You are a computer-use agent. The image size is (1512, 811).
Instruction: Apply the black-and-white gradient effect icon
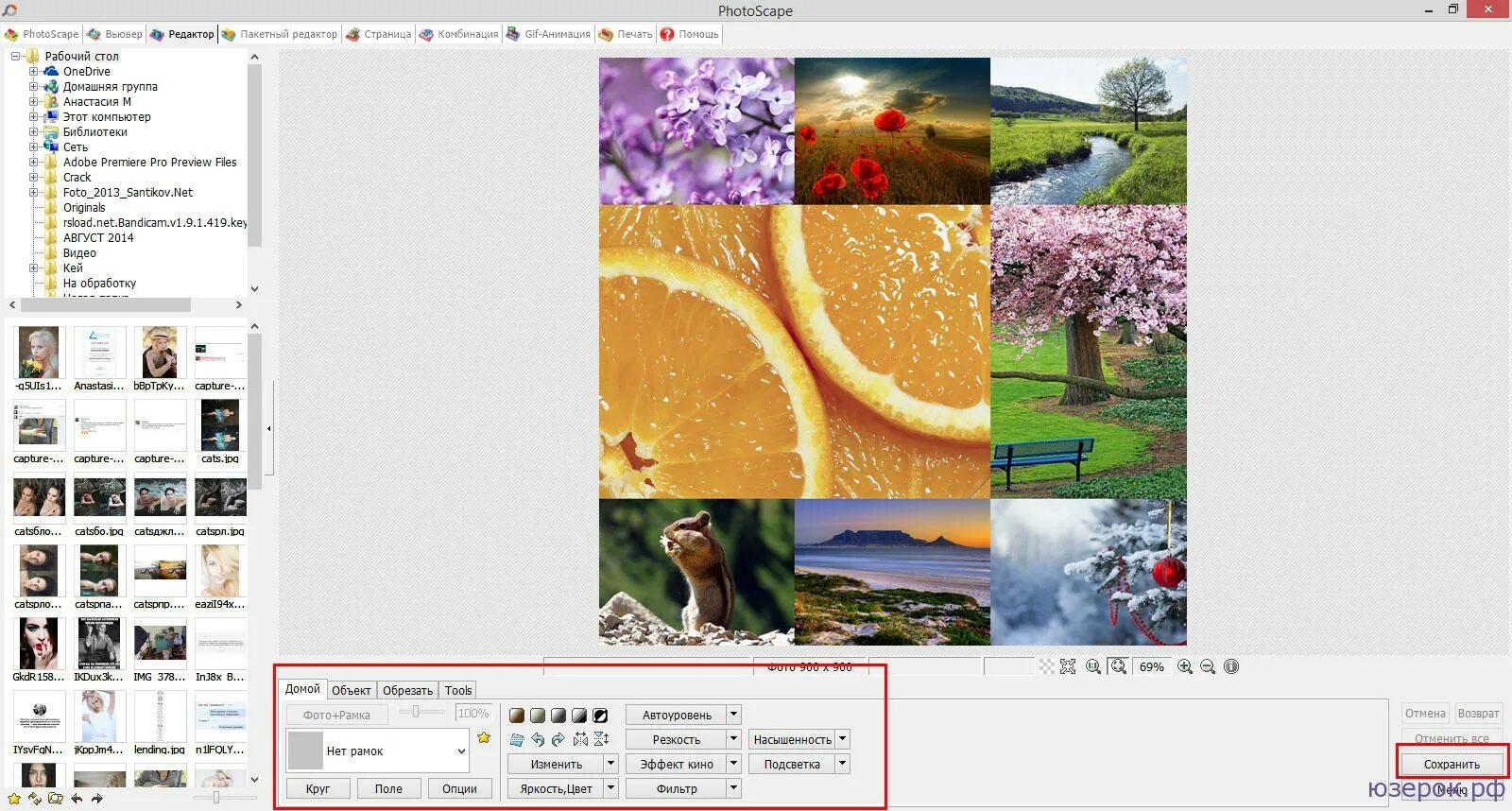558,716
